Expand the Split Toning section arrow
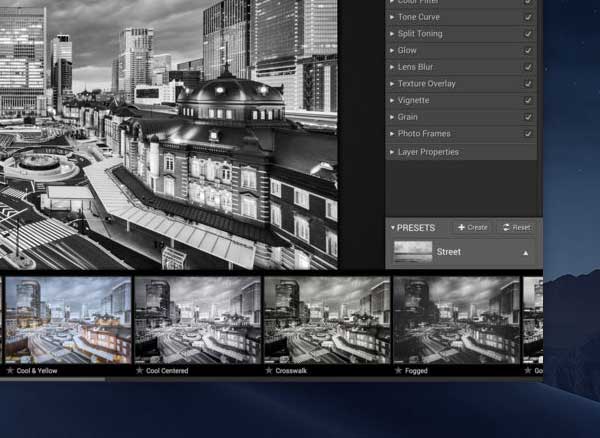This screenshot has height=438, width=600. 392,34
